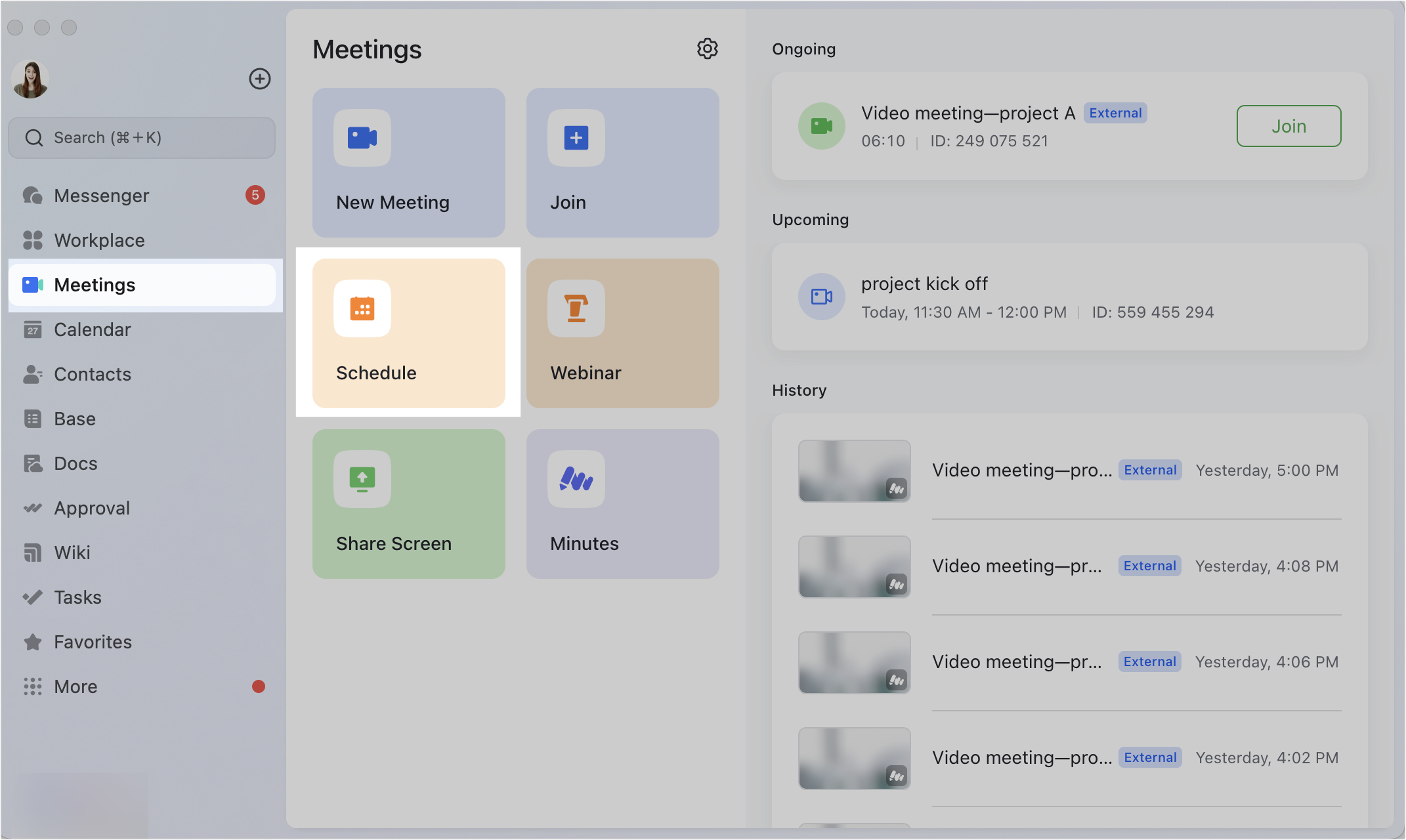Open Messenger with unread messages
Screen dimensions: 1406x840
(x=102, y=195)
